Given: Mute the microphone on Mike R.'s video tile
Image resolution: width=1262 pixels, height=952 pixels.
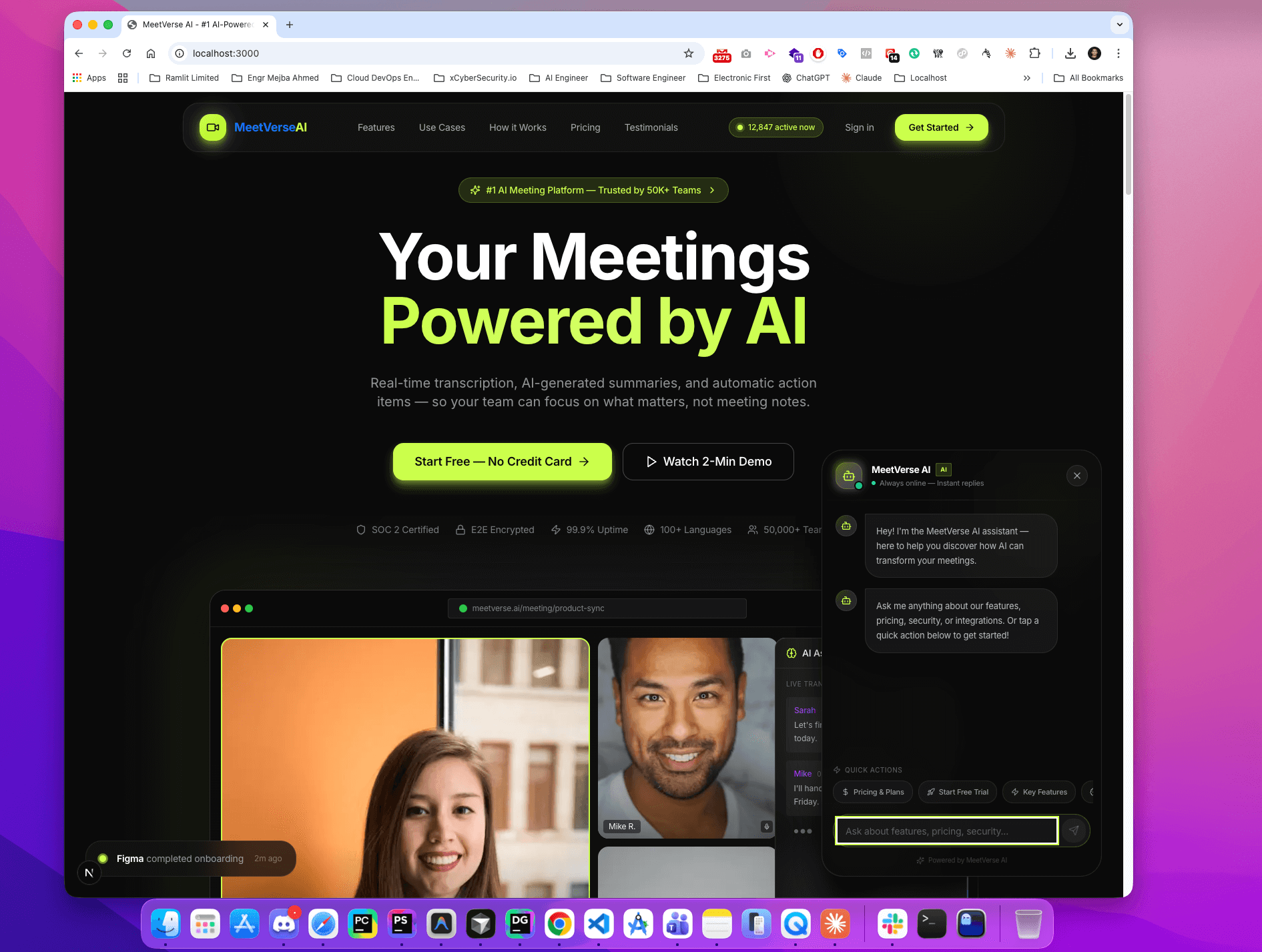Looking at the screenshot, I should coord(765,826).
